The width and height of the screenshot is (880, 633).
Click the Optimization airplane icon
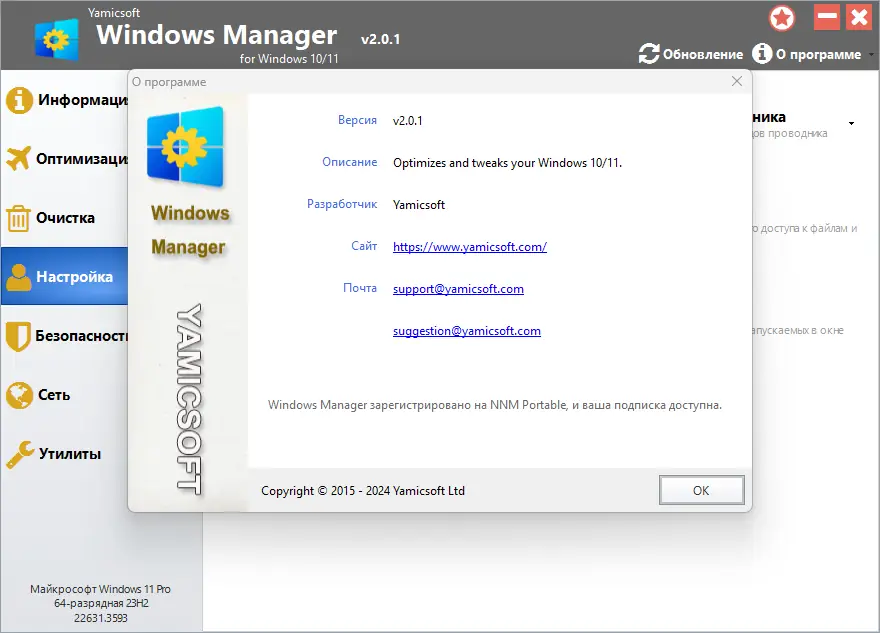pos(19,159)
